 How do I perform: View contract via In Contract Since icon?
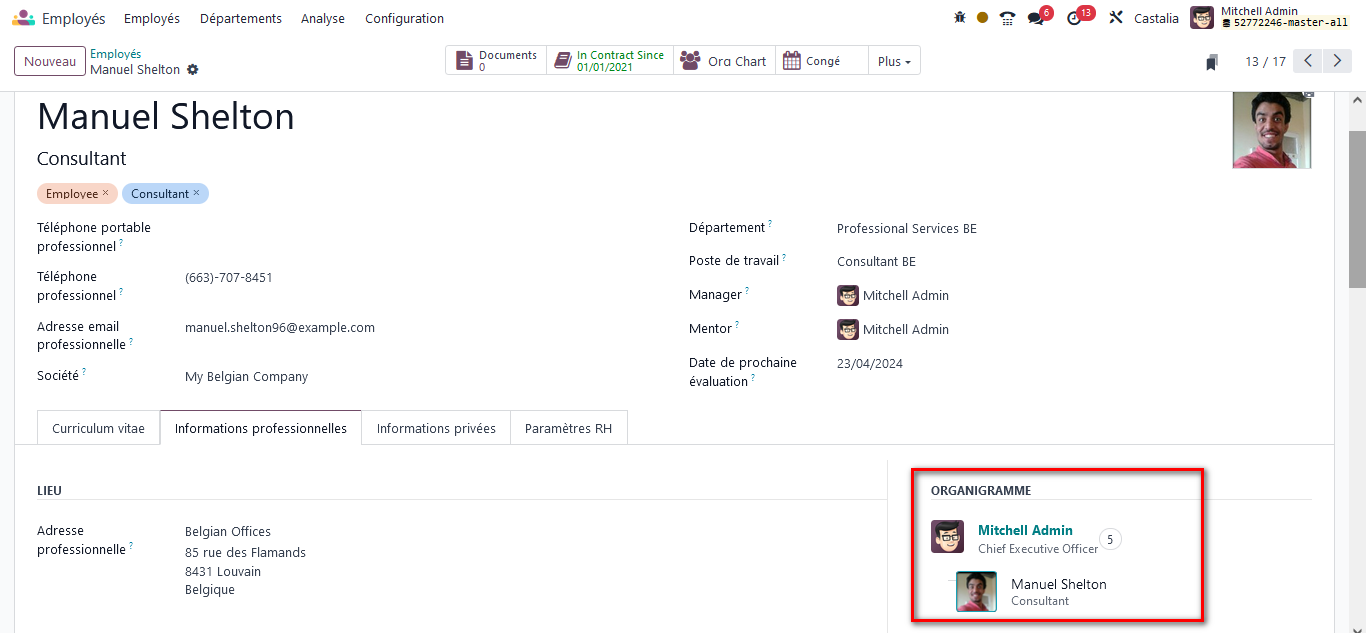pyautogui.click(x=563, y=60)
